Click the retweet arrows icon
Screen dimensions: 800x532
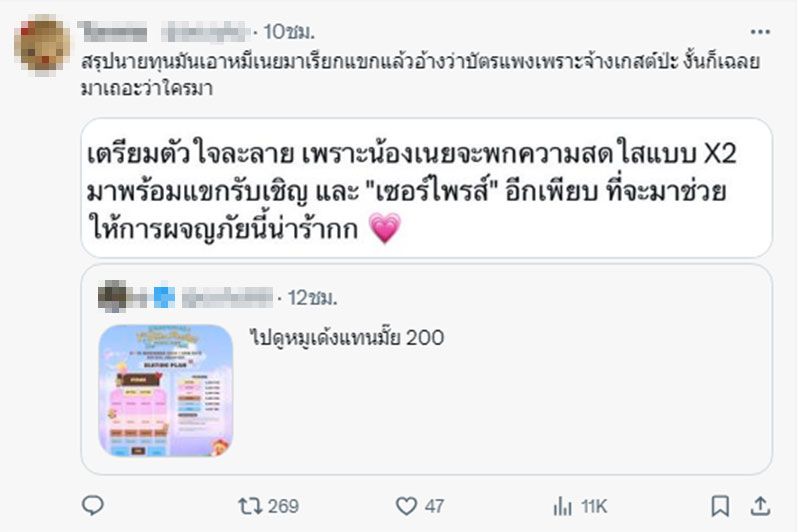[250, 506]
